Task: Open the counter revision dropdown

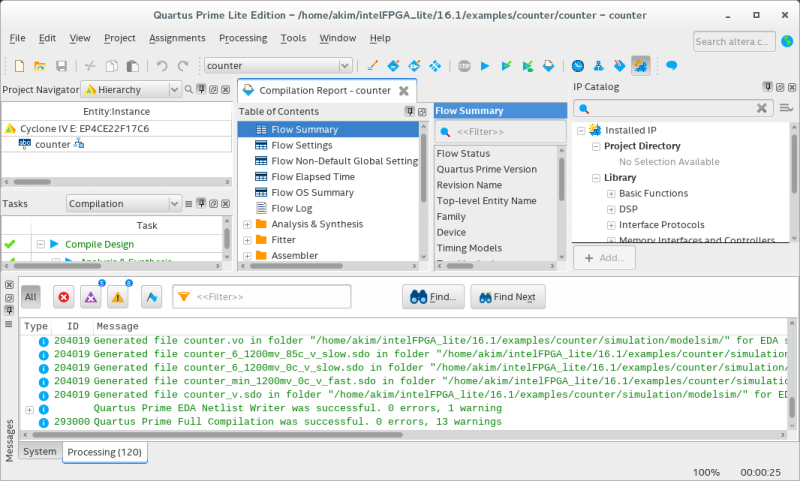Action: point(345,65)
